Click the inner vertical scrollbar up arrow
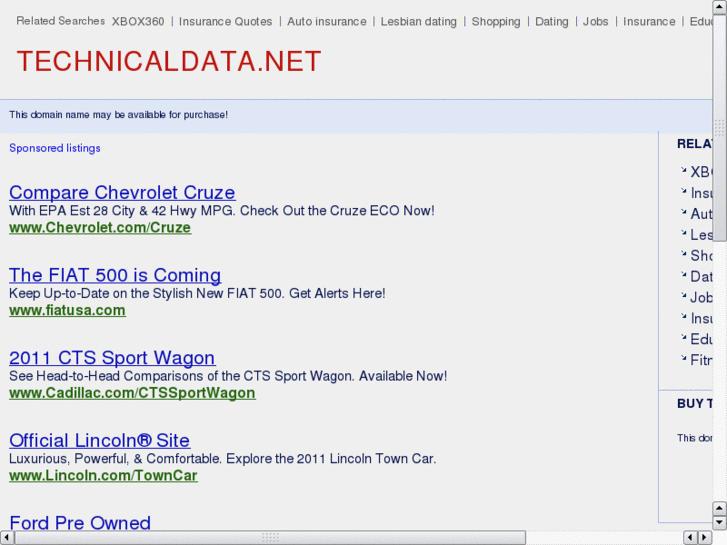727x545 pixels. pyautogui.click(x=720, y=508)
